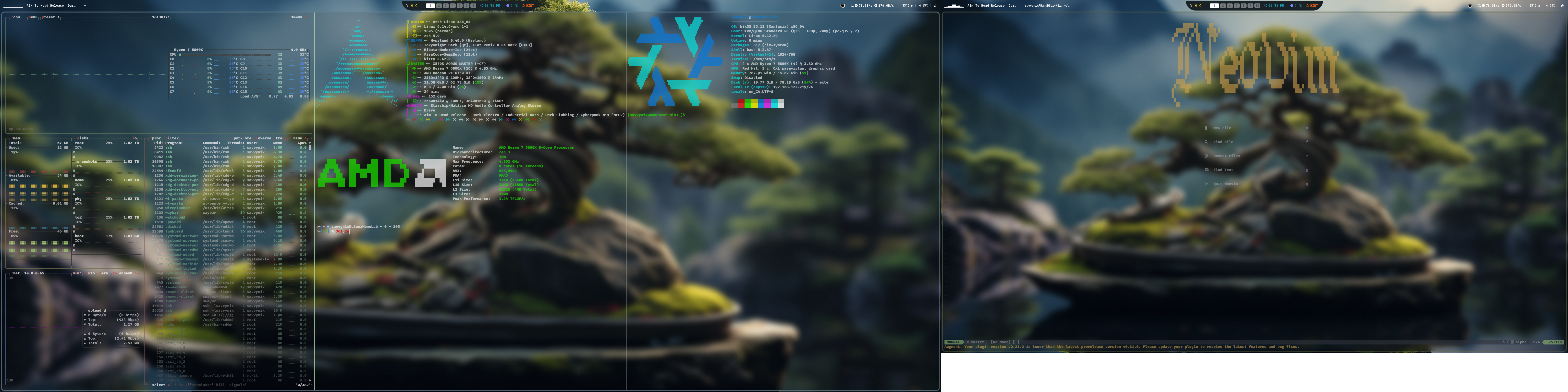Click the Find Text icon in dashboard
The height and width of the screenshot is (392, 1568).
tap(1206, 170)
